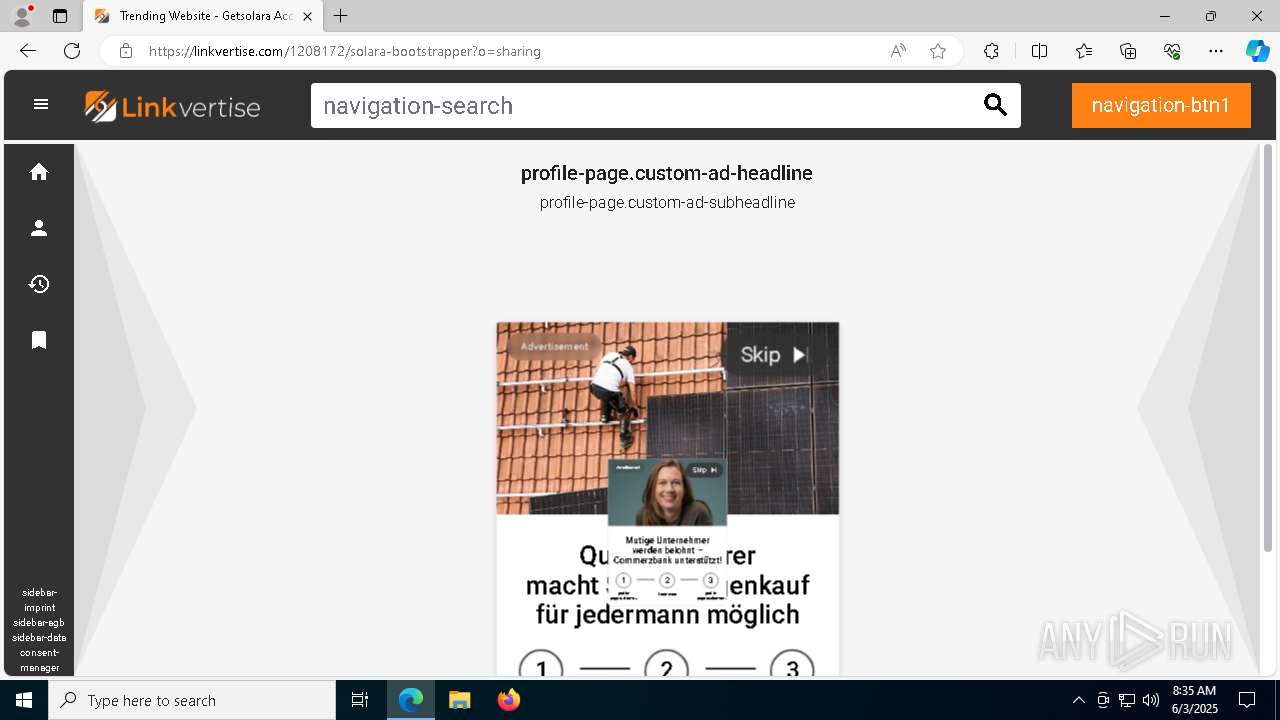1280x720 pixels.
Task: Open Collections in Edge
Action: pos(1128,51)
